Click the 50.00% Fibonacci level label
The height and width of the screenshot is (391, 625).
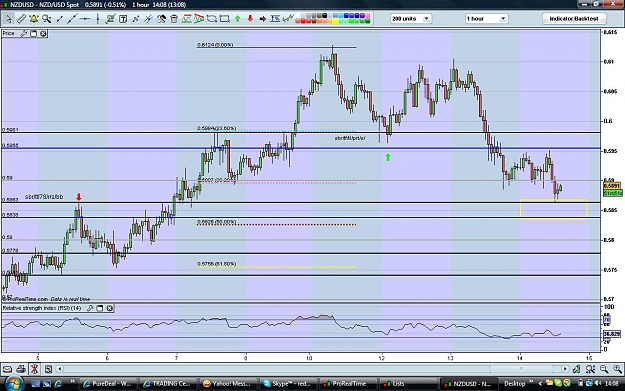point(216,222)
